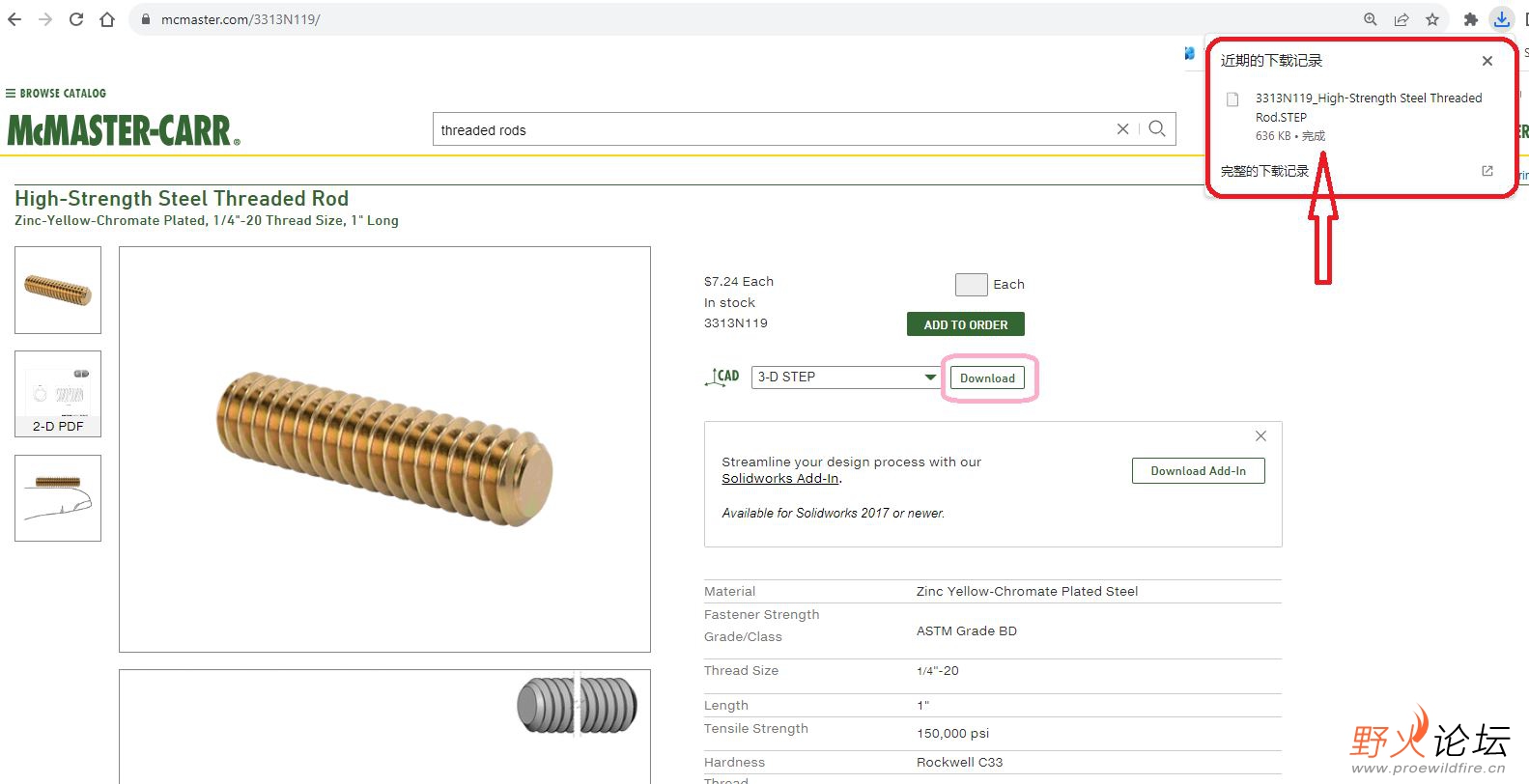1529x784 pixels.
Task: Dismiss the Solidworks Add-In banner
Action: pyautogui.click(x=1260, y=436)
